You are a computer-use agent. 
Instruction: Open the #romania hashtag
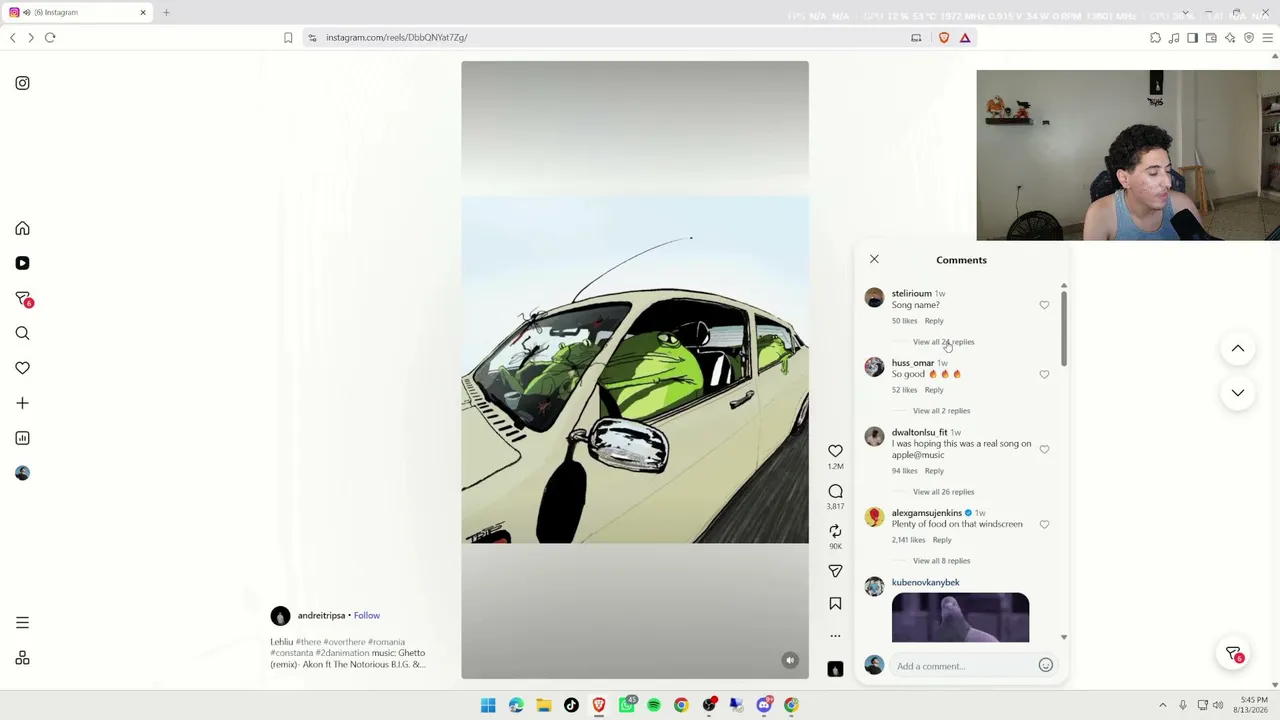tap(386, 642)
